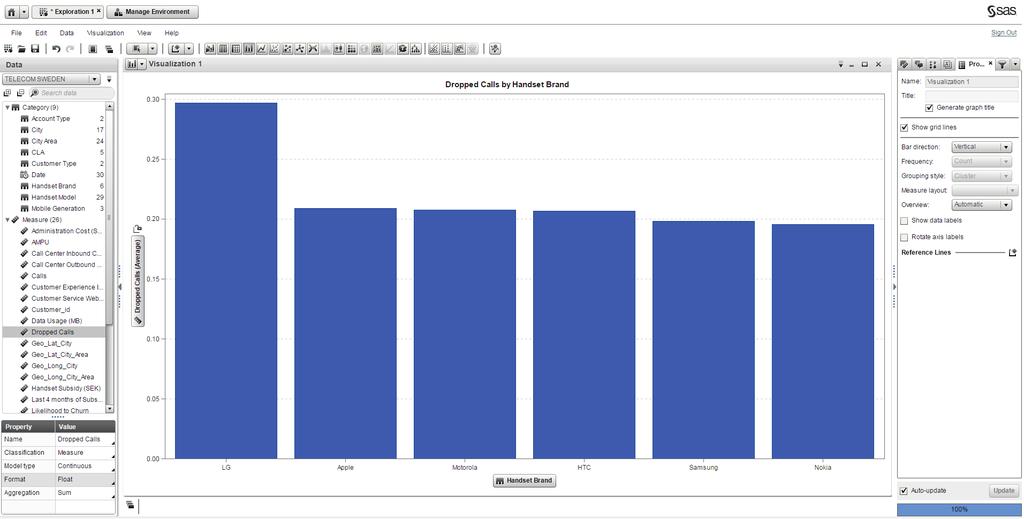Viewport: 1024px width, 519px height.
Task: Select the Automatic Chart visualization icon
Action: [x=210, y=49]
